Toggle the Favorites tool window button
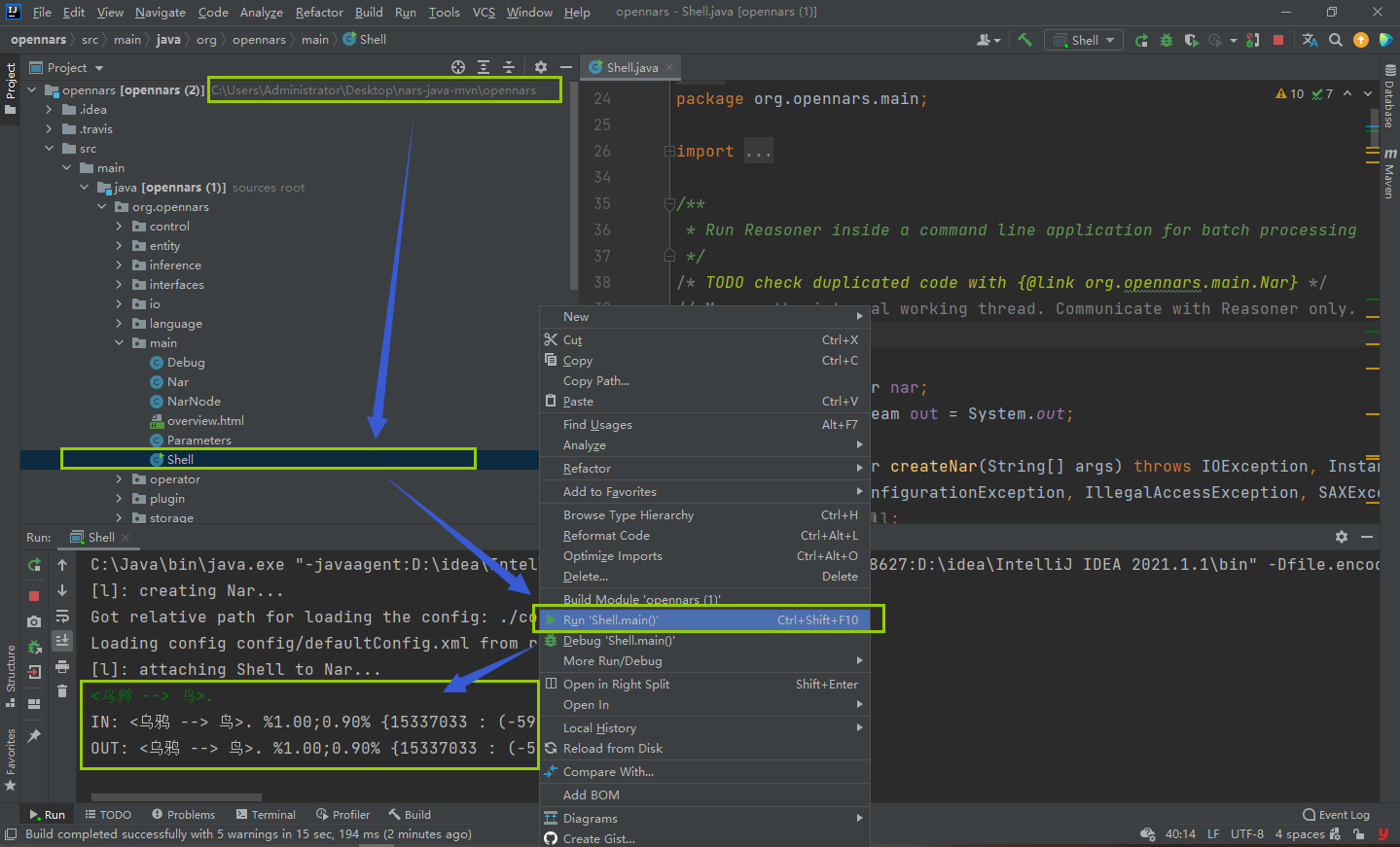Screen dimensions: 1400x847 [11, 759]
